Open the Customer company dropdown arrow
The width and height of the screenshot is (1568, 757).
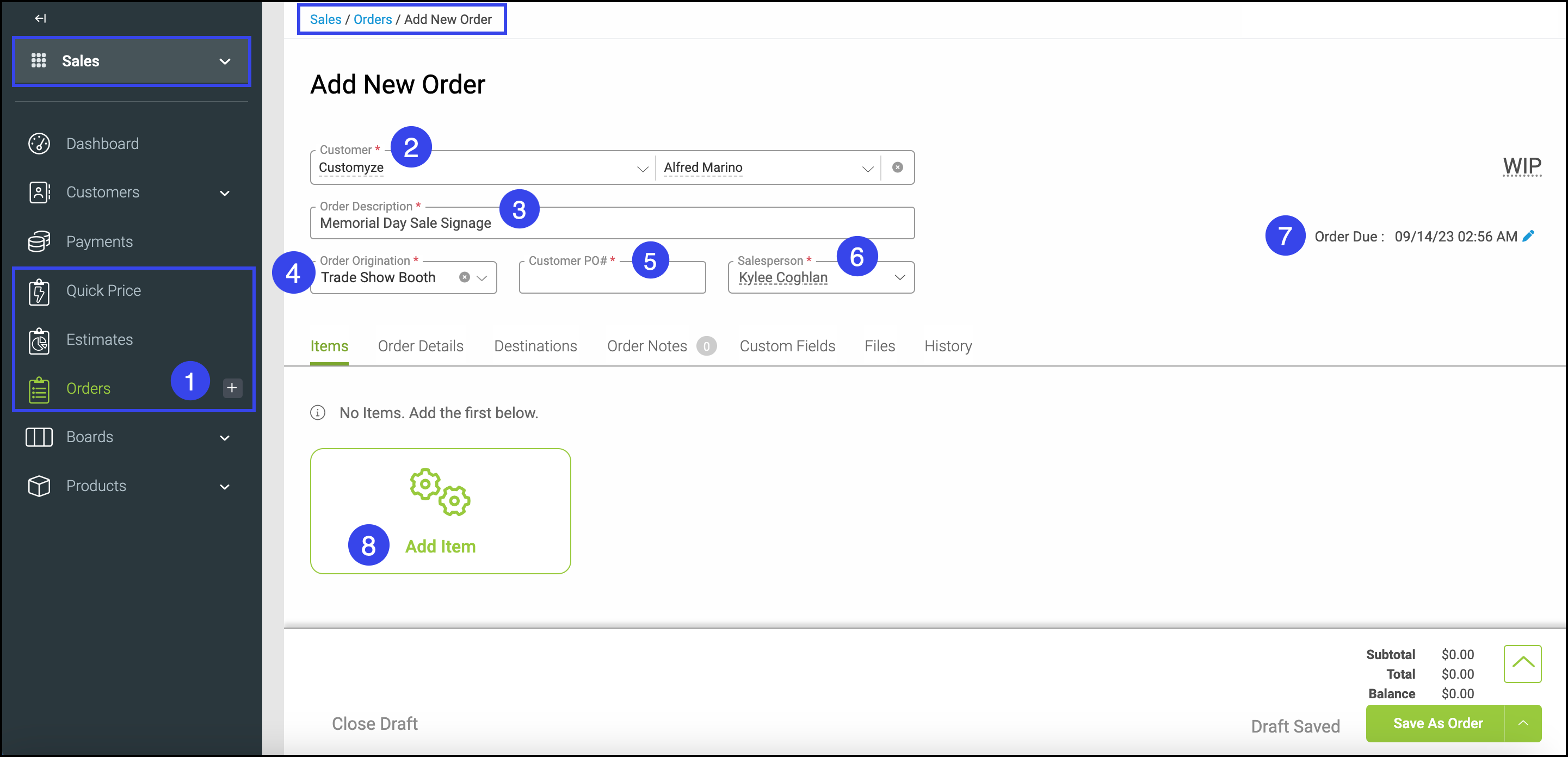tap(642, 169)
